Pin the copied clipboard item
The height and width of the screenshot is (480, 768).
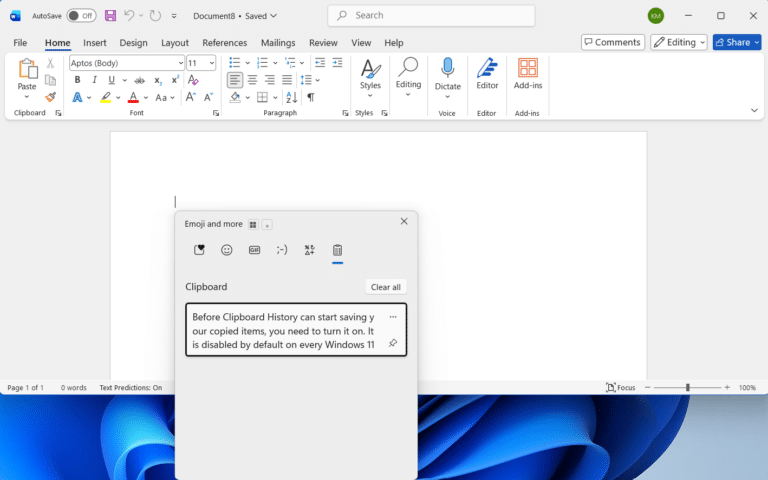coord(393,343)
